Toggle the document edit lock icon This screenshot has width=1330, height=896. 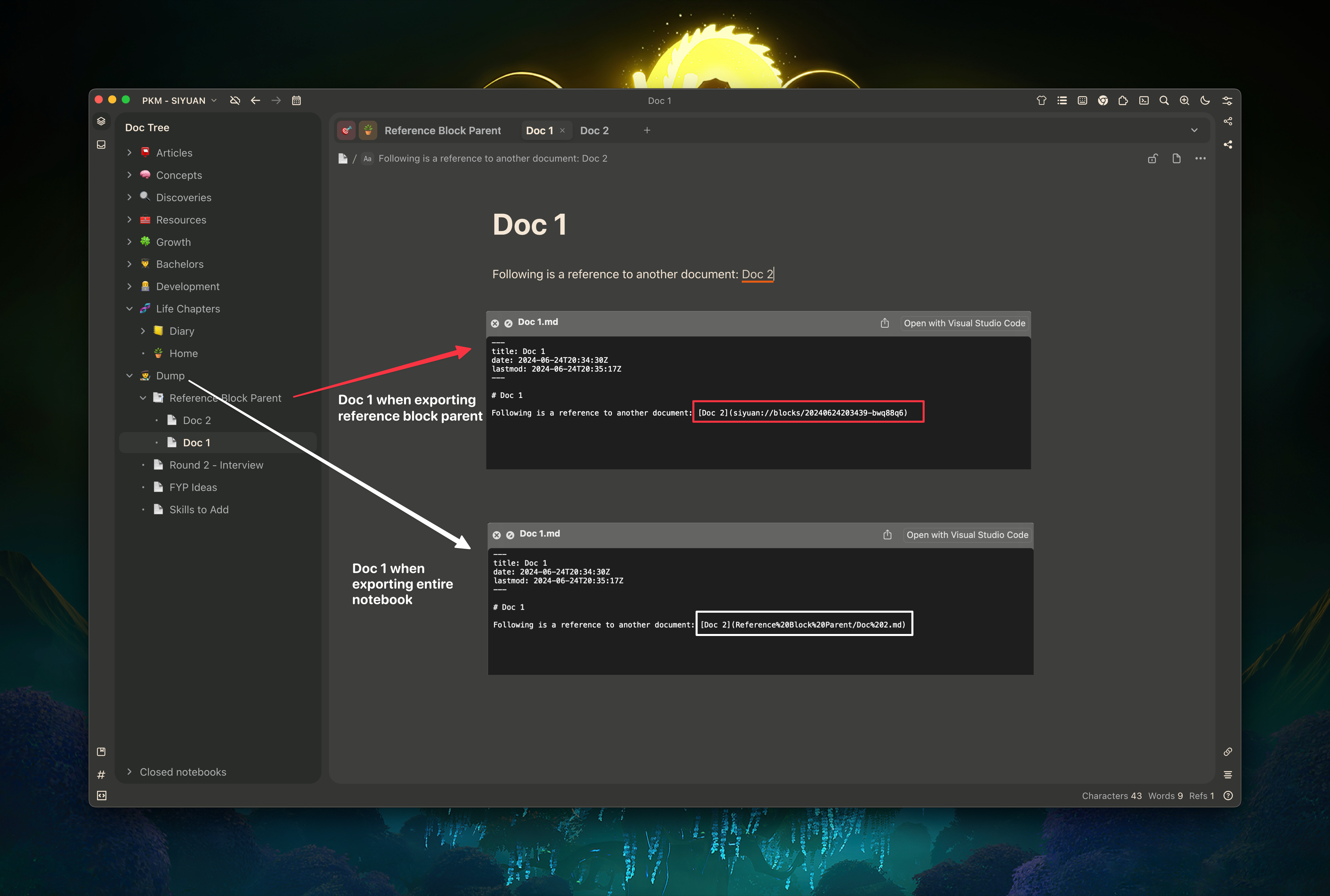pyautogui.click(x=1153, y=158)
